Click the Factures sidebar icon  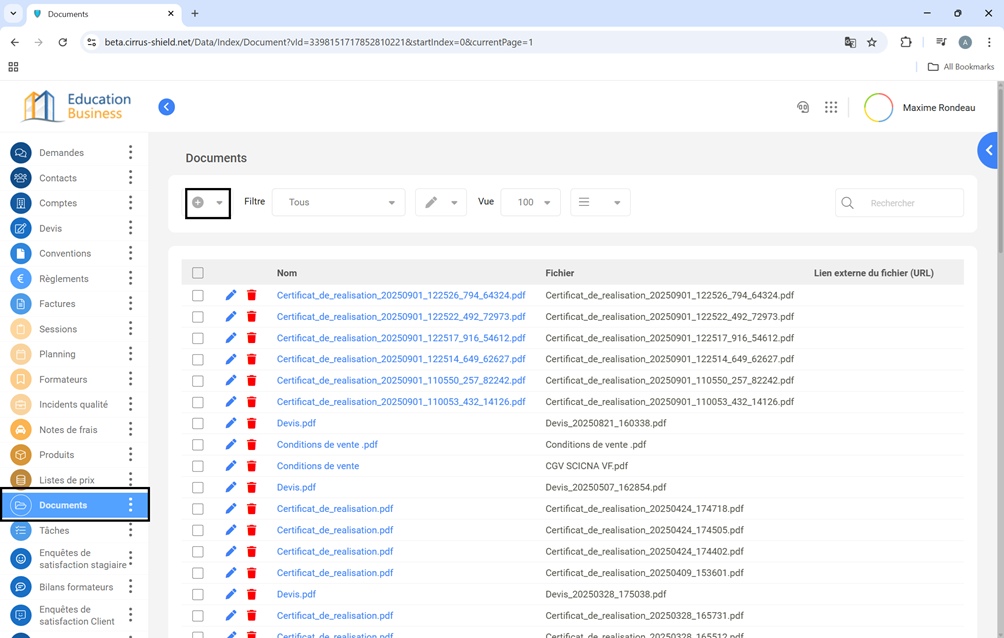[x=20, y=304]
